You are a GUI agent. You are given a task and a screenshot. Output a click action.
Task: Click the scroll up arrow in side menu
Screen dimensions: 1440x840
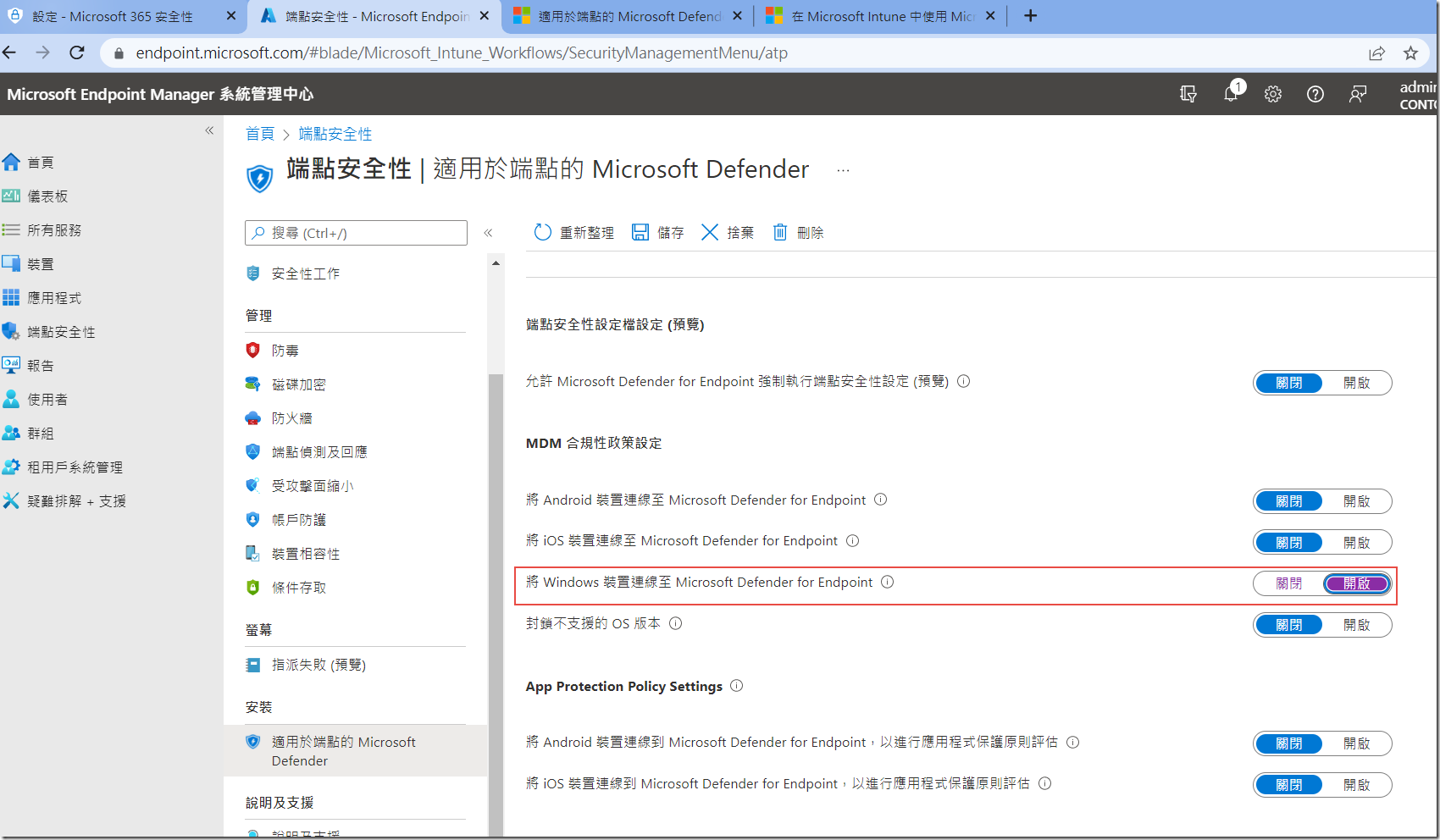coord(496,263)
